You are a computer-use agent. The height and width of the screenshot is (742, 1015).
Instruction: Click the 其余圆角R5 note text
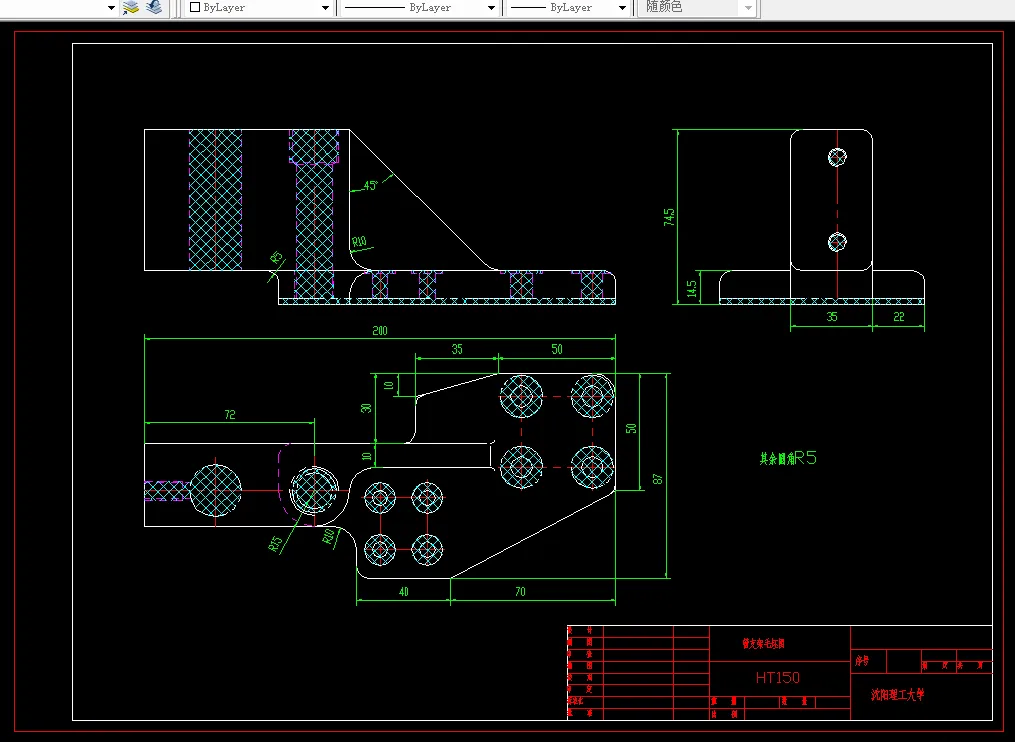[788, 458]
